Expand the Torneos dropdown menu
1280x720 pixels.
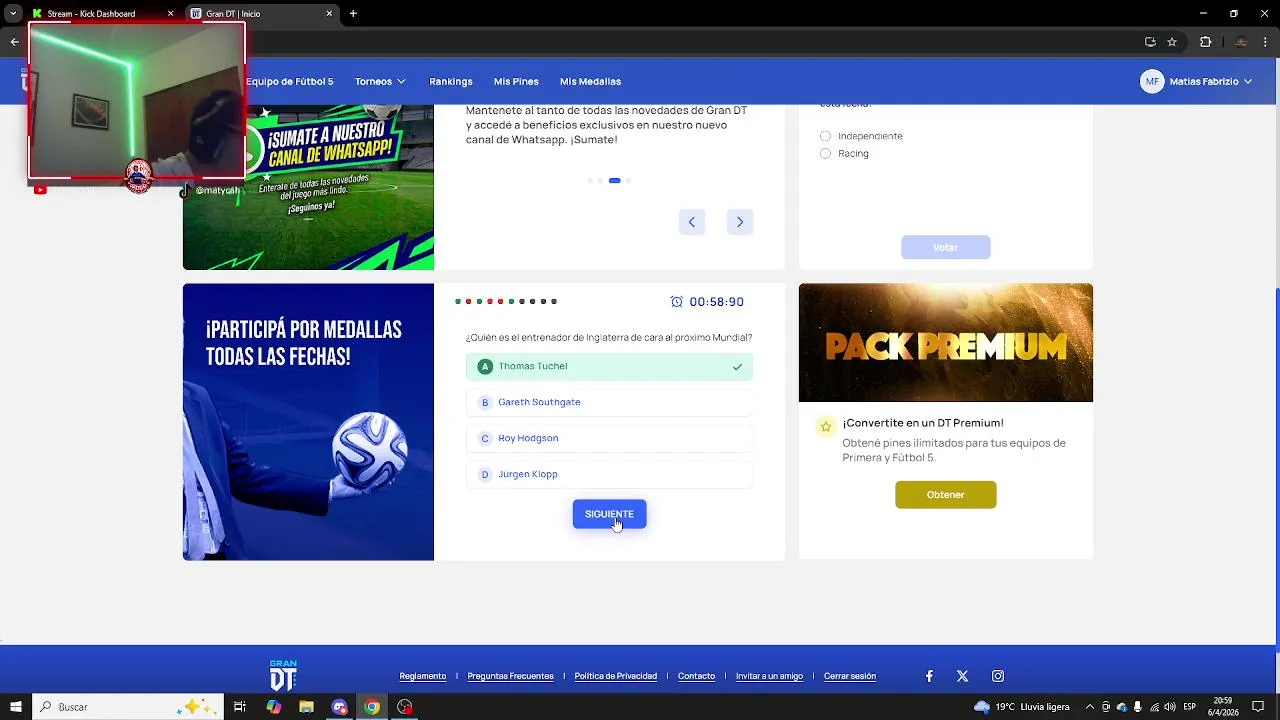pyautogui.click(x=380, y=81)
